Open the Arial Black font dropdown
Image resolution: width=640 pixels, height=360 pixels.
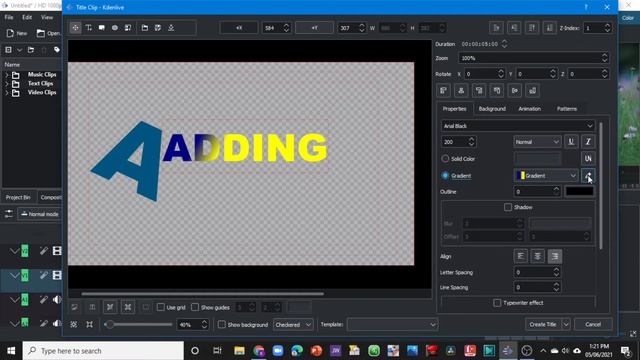pyautogui.click(x=518, y=126)
